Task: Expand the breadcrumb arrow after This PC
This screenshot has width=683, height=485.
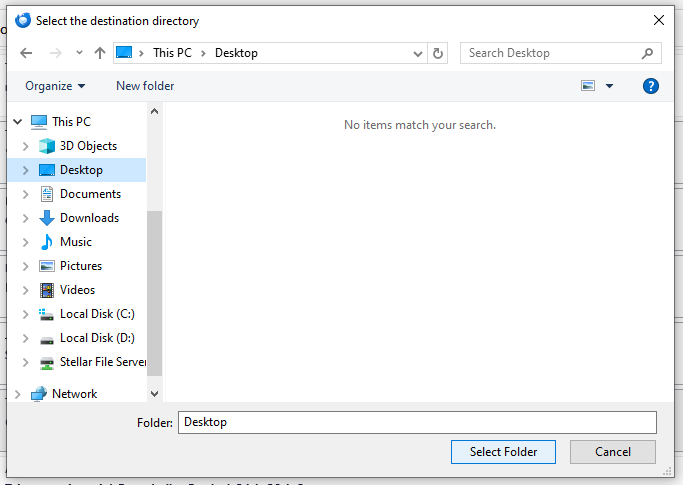Action: [x=203, y=53]
